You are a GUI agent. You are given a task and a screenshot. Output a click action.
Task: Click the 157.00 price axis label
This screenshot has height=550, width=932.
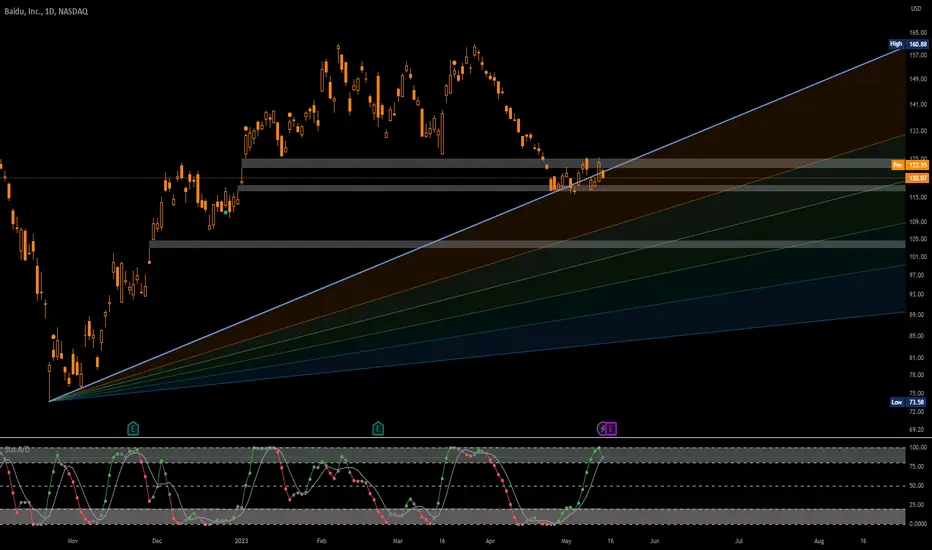click(x=918, y=55)
